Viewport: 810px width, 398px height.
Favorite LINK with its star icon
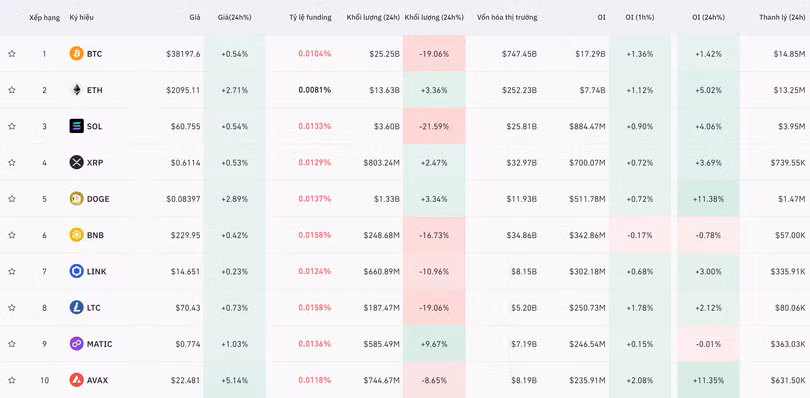[x=11, y=271]
